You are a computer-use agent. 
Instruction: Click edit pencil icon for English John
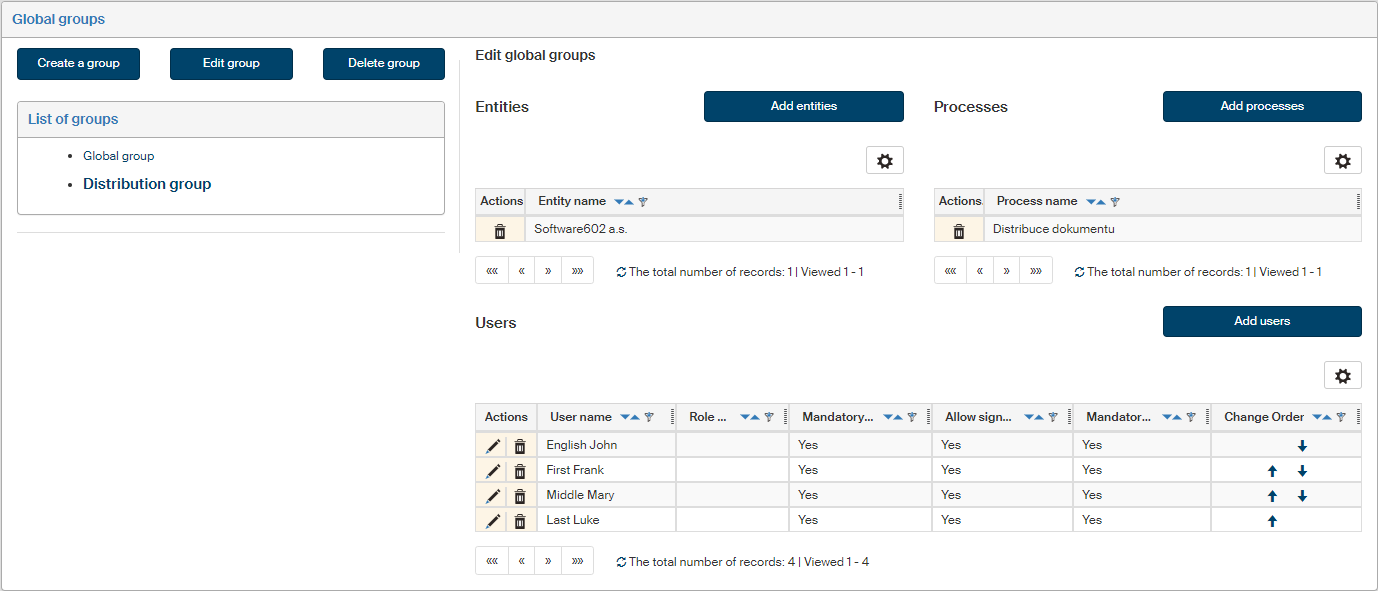[x=493, y=446]
